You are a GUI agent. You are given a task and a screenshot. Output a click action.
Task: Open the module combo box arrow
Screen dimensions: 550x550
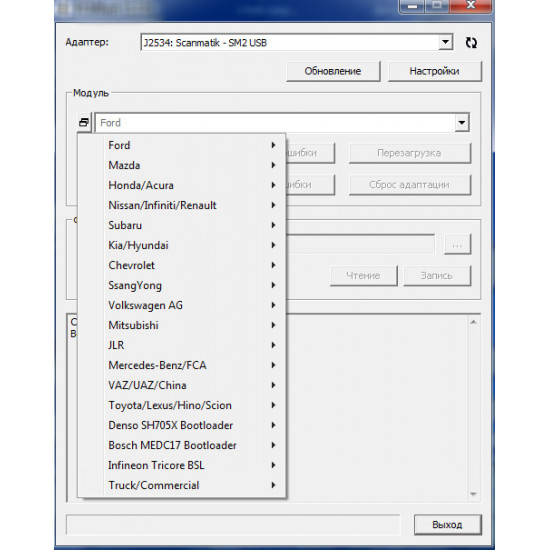[462, 122]
